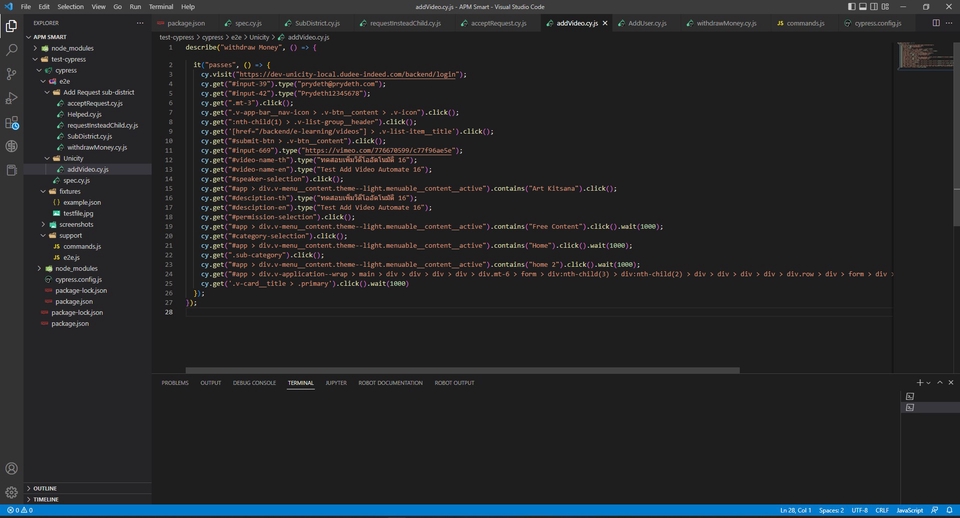Switch to the PROBLEMS panel tab
Image resolution: width=960 pixels, height=518 pixels.
[175, 383]
